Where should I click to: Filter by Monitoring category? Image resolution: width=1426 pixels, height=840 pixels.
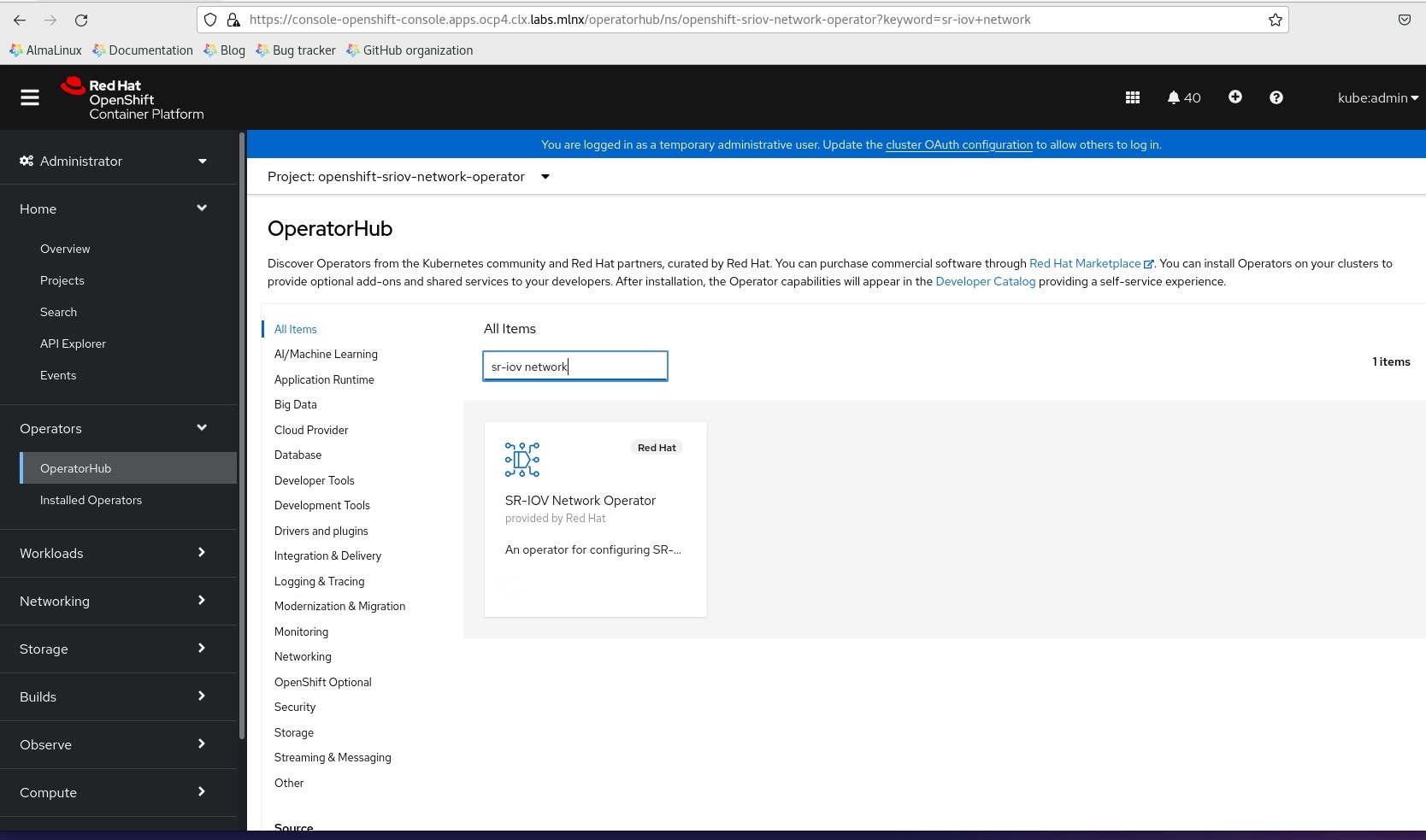(x=301, y=631)
